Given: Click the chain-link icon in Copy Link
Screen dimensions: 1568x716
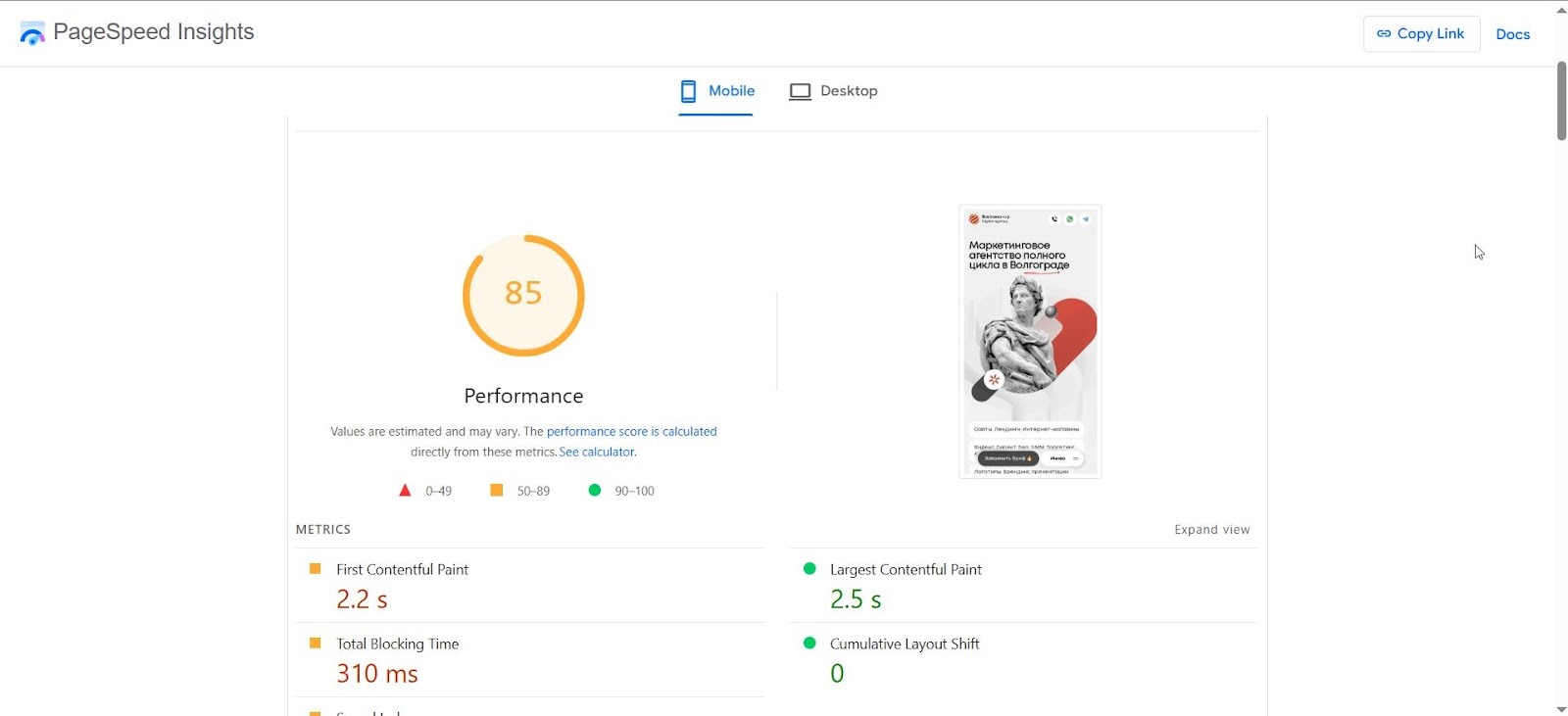Looking at the screenshot, I should click(1386, 33).
